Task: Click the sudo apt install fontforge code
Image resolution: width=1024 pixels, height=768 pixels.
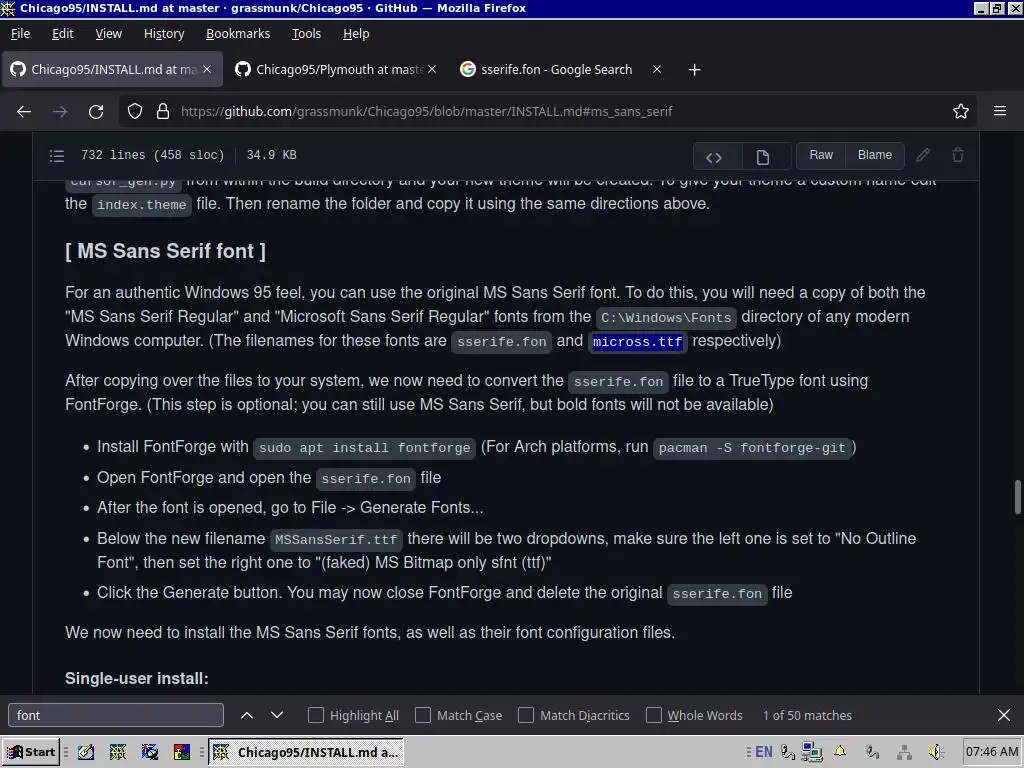Action: coord(364,448)
